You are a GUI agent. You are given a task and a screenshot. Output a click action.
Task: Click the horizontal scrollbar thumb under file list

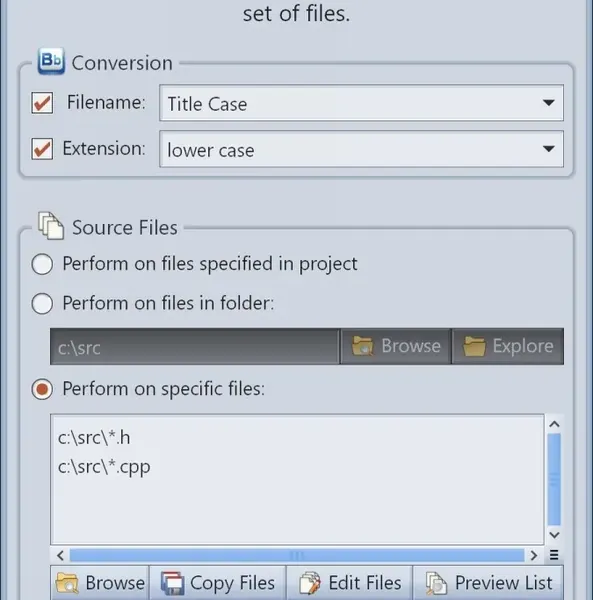point(297,555)
